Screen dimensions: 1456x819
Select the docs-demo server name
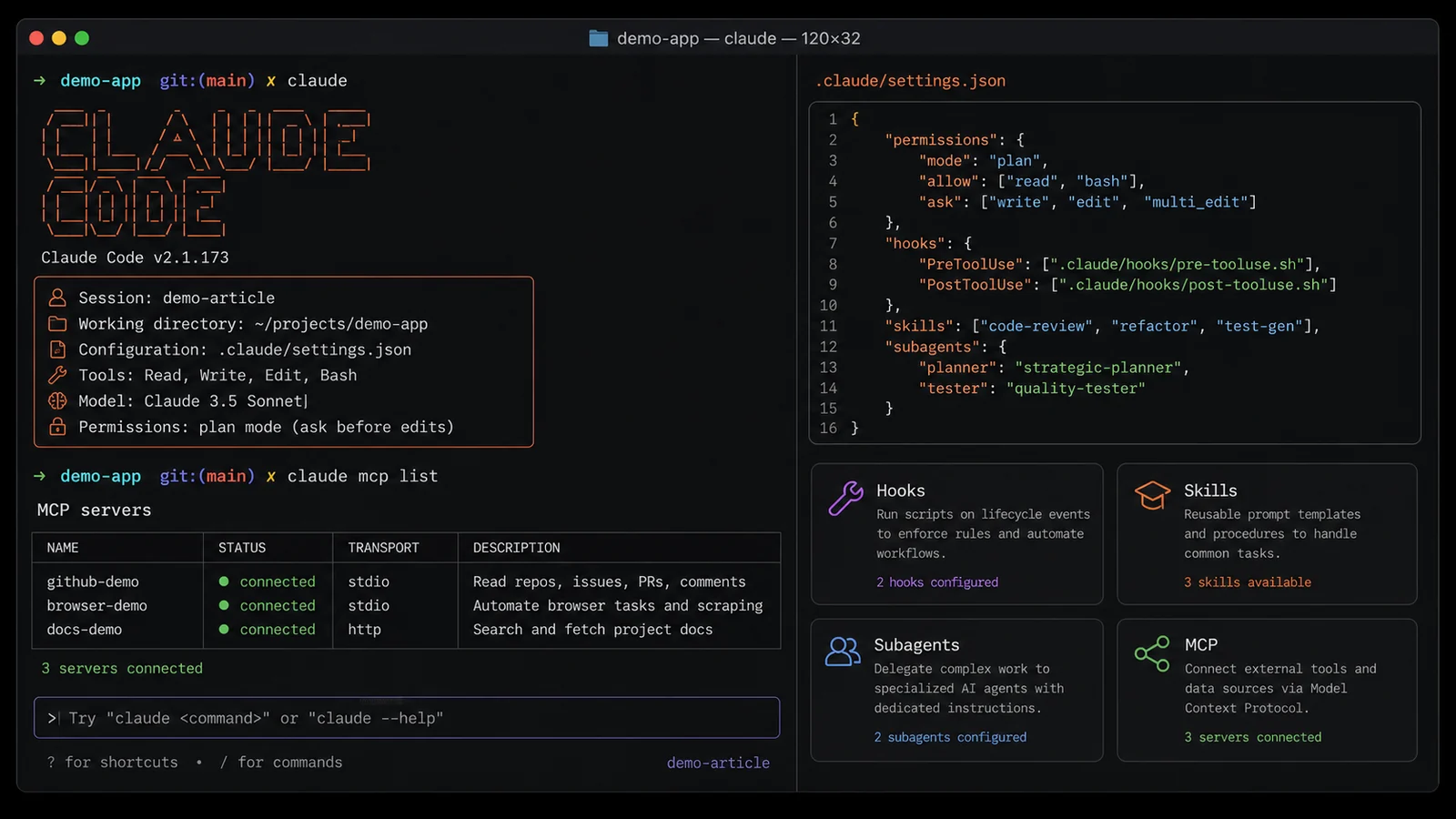[85, 629]
